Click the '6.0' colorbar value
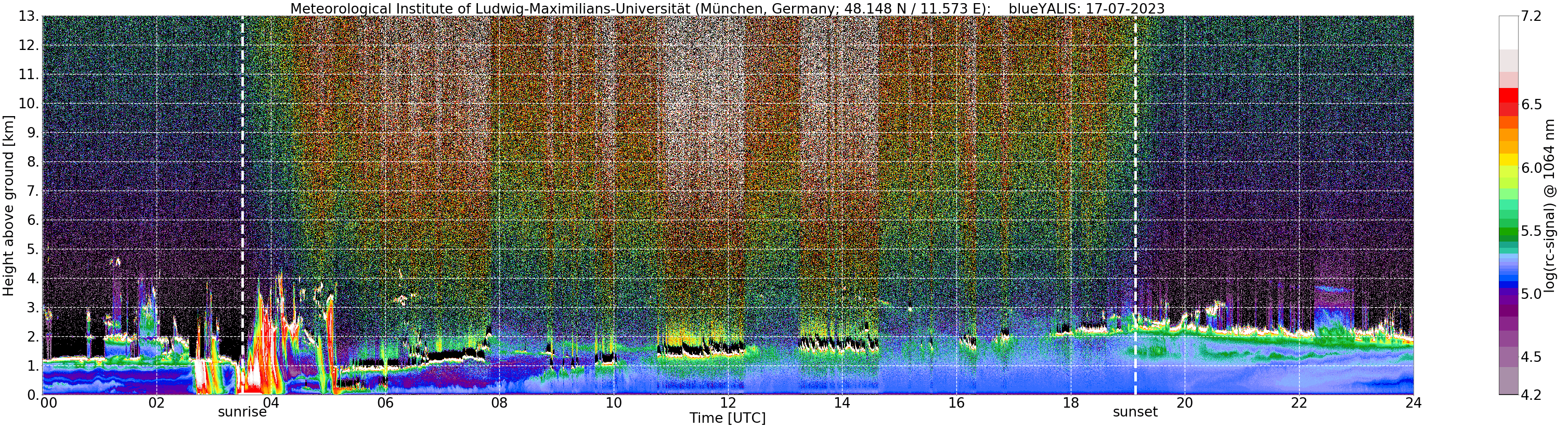This screenshot has width=1568, height=429. [1532, 168]
